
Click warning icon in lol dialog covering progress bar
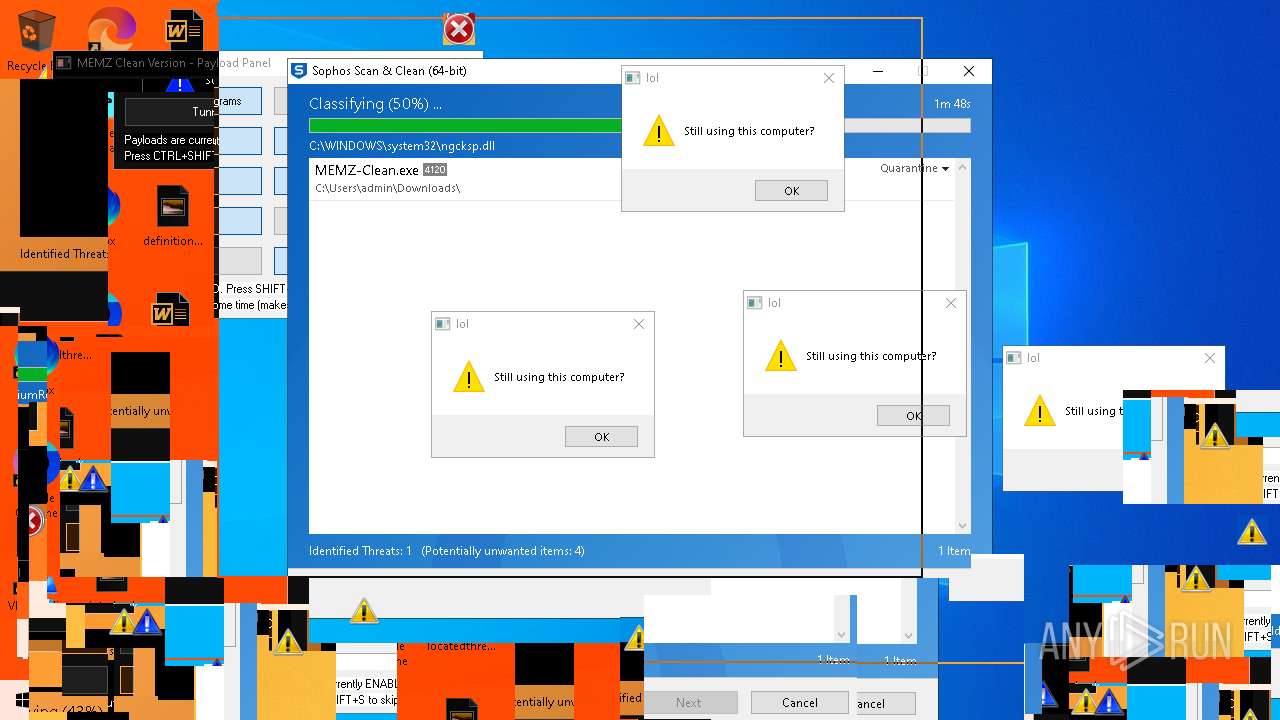tap(659, 131)
